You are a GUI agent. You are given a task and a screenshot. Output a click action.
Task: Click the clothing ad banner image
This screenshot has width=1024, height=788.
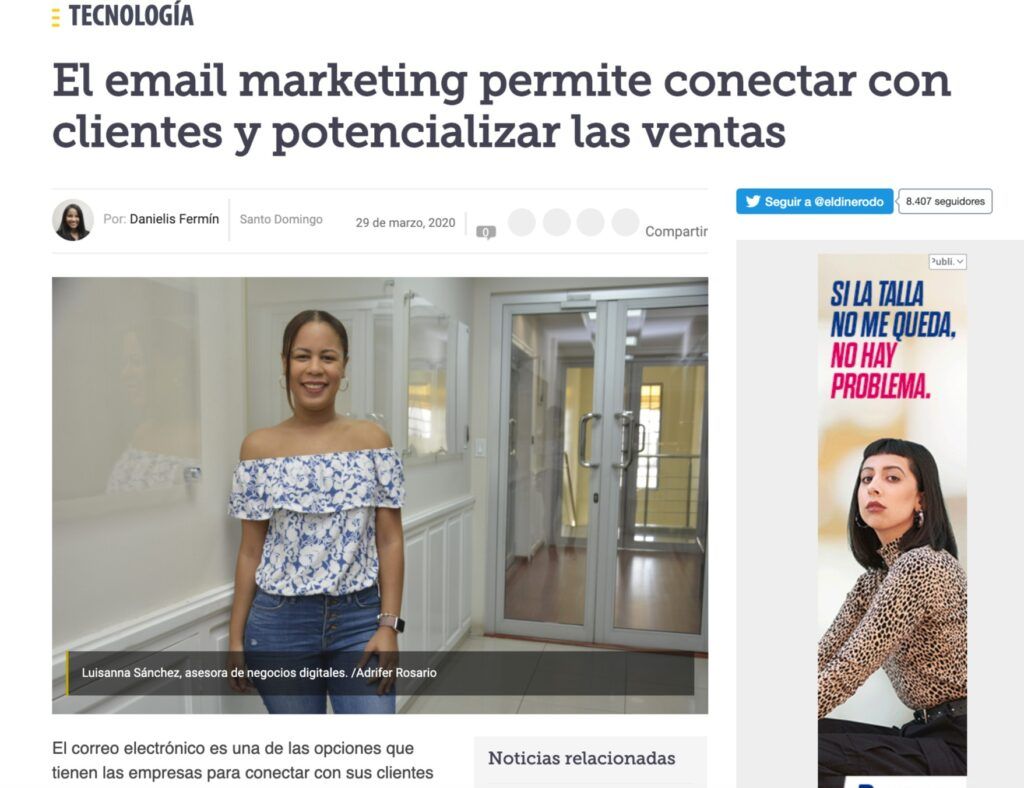892,520
